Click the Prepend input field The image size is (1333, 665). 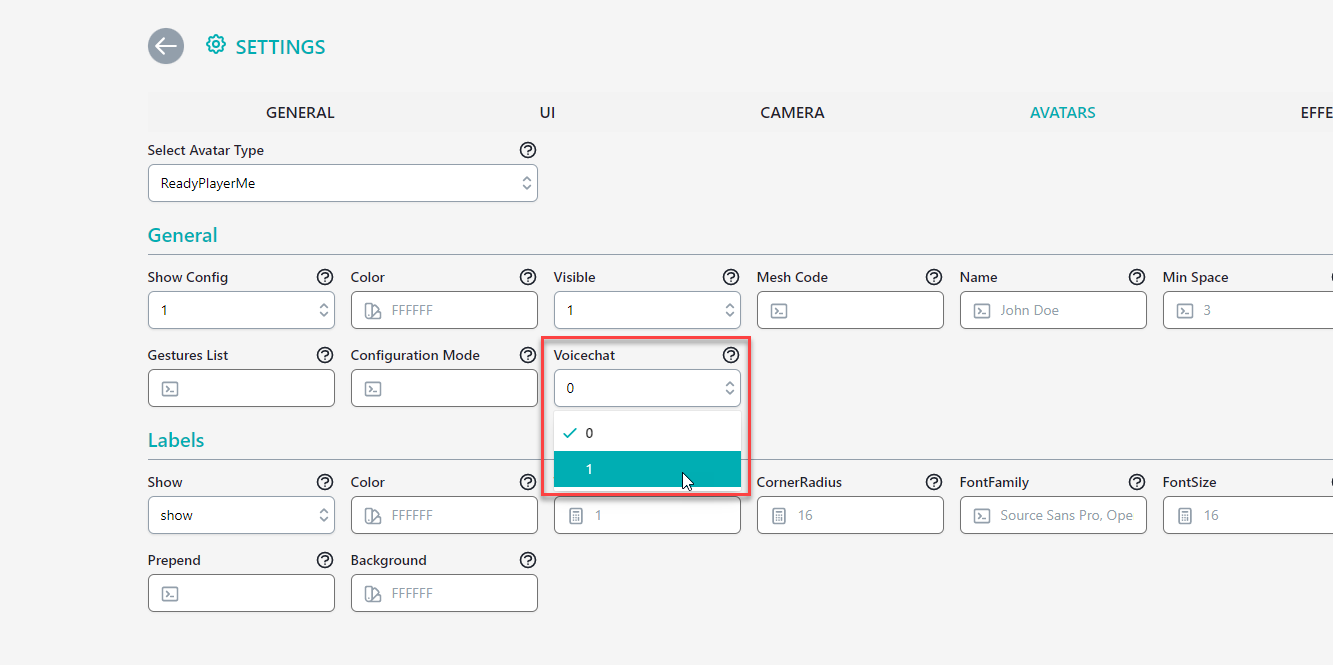(241, 593)
